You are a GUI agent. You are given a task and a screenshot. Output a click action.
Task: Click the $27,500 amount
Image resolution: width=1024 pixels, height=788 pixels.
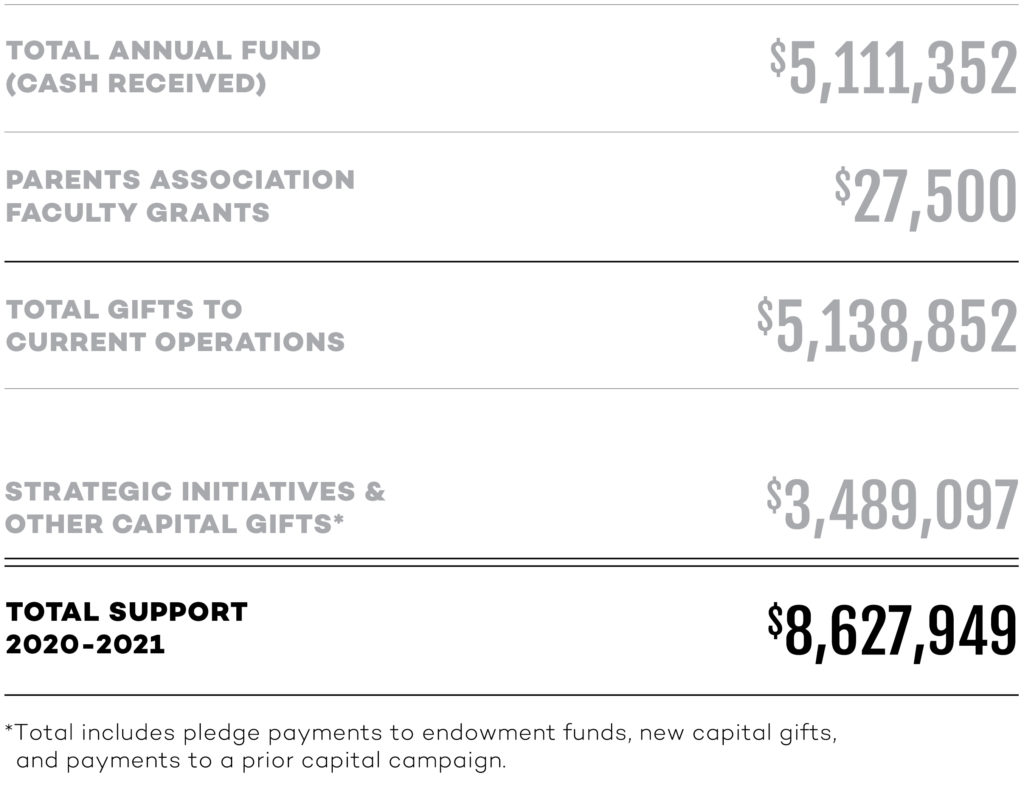click(926, 197)
